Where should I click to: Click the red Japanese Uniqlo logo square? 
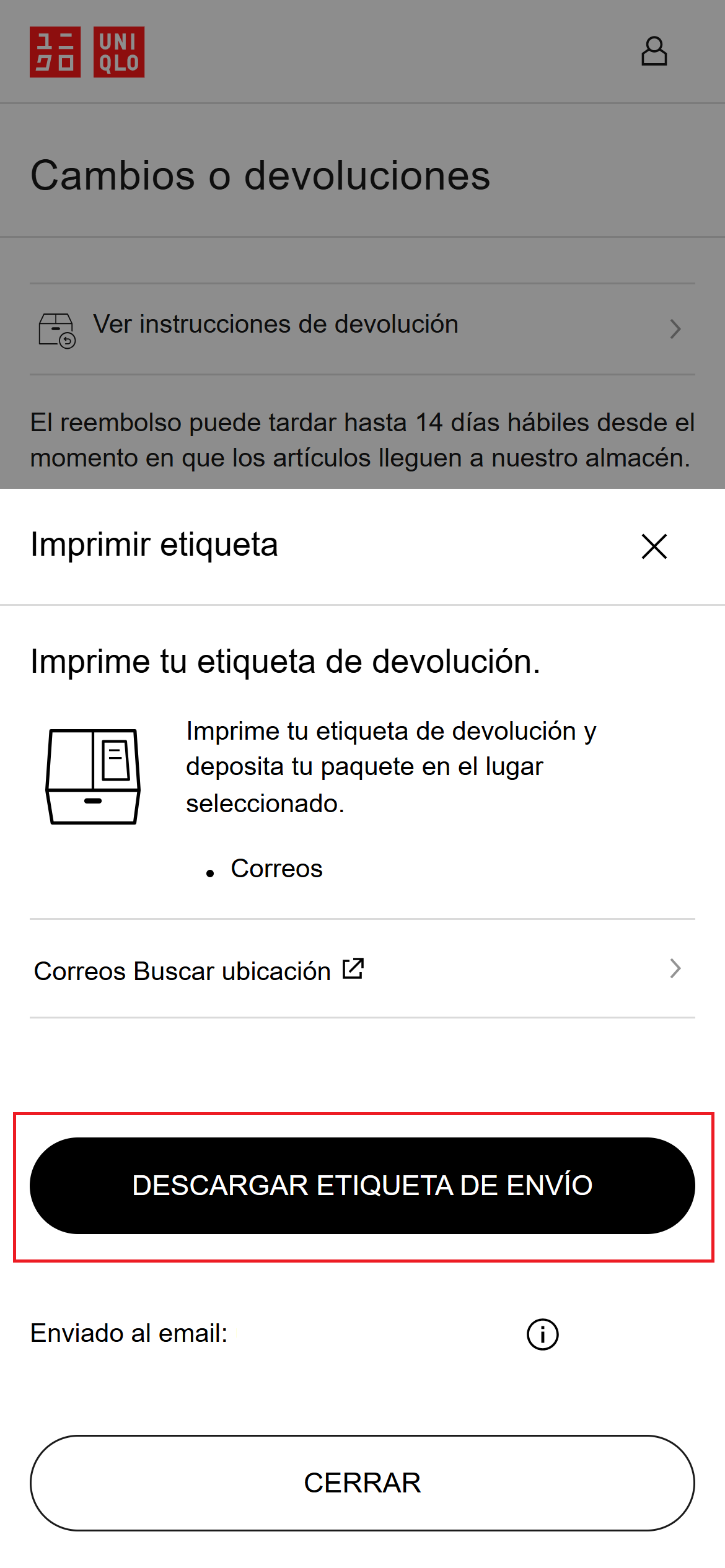click(55, 52)
